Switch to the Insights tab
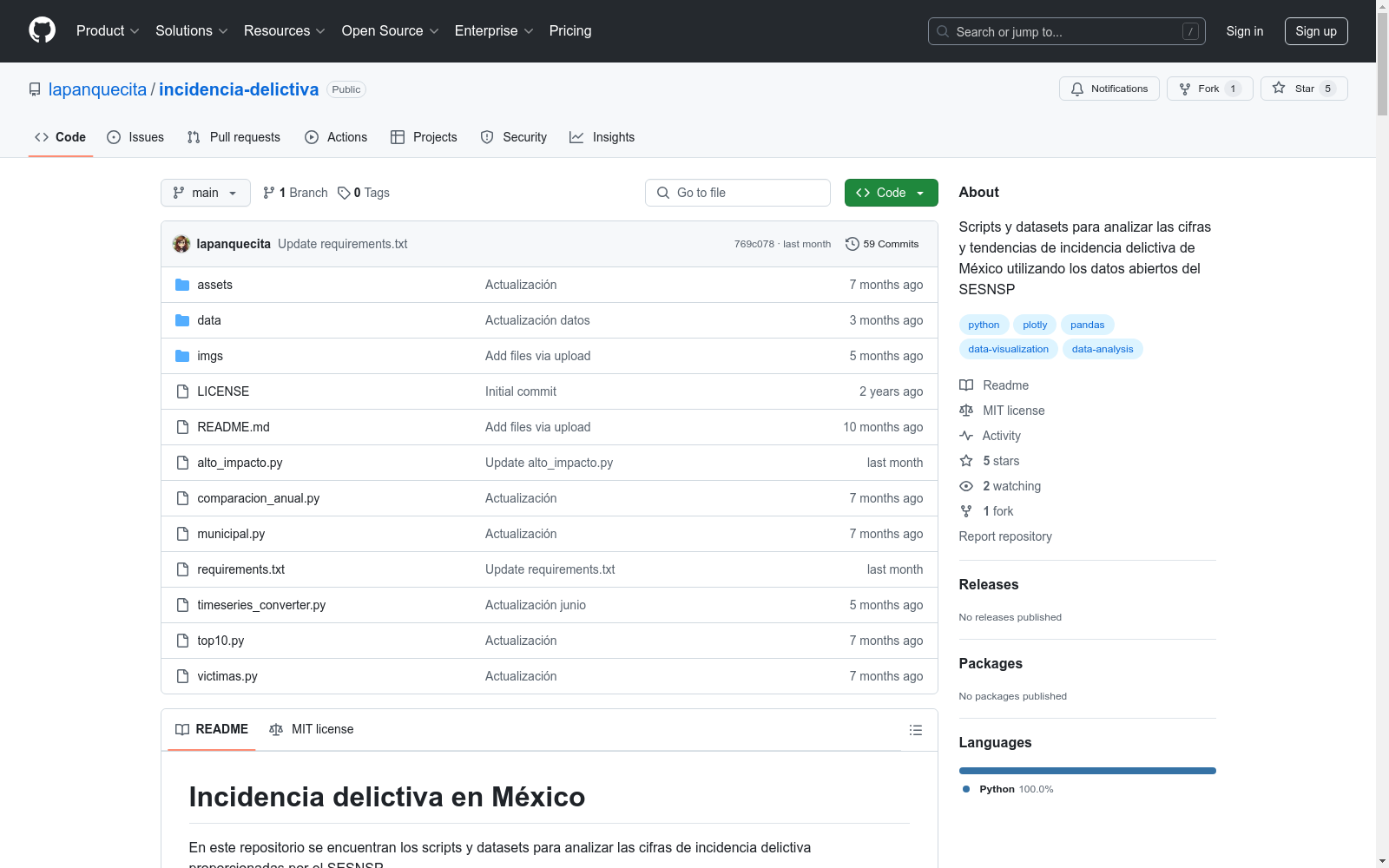 [602, 137]
